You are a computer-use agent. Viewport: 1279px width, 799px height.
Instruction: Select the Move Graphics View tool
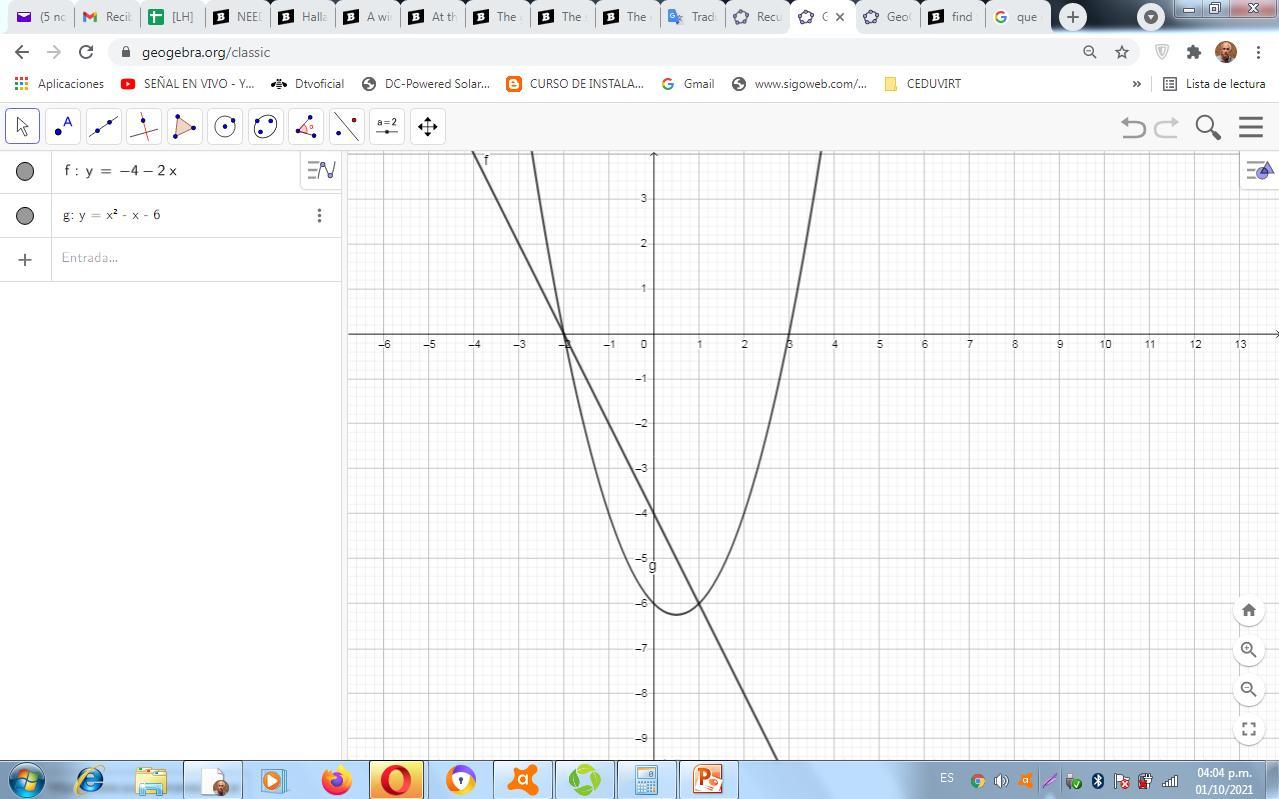click(x=427, y=127)
